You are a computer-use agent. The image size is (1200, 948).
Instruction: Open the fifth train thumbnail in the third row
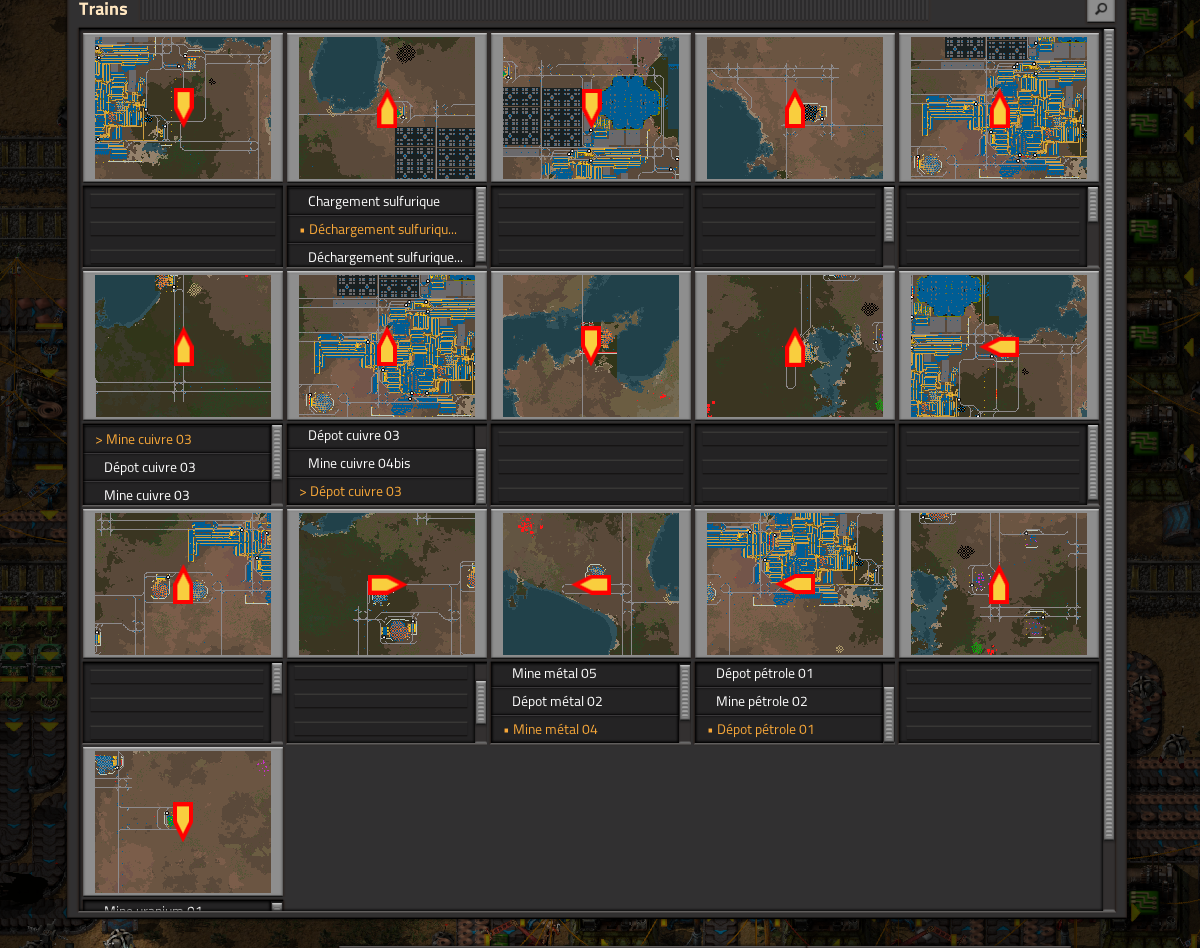[x=999, y=584]
